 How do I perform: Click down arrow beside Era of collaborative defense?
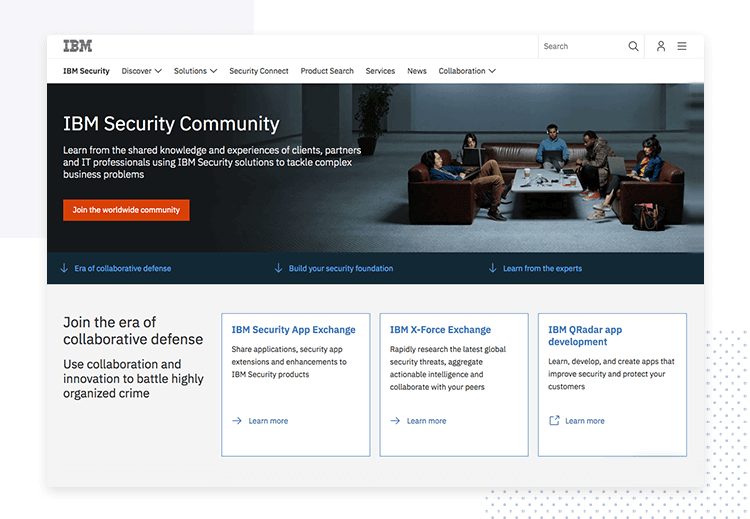pyautogui.click(x=64, y=268)
